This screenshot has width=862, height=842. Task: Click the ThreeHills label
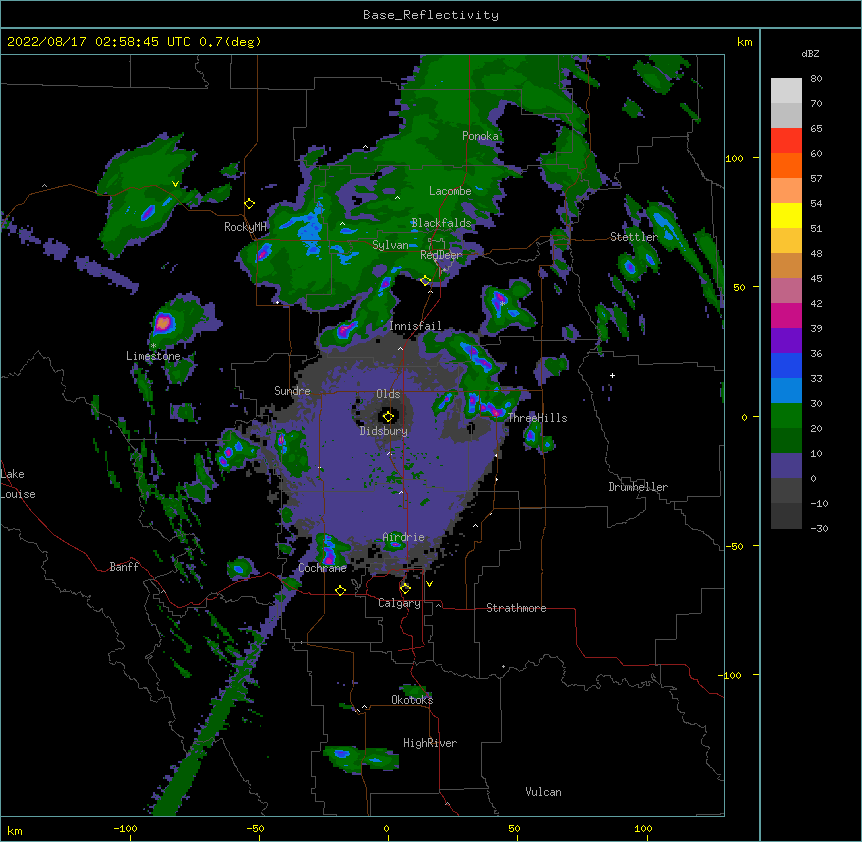[537, 418]
